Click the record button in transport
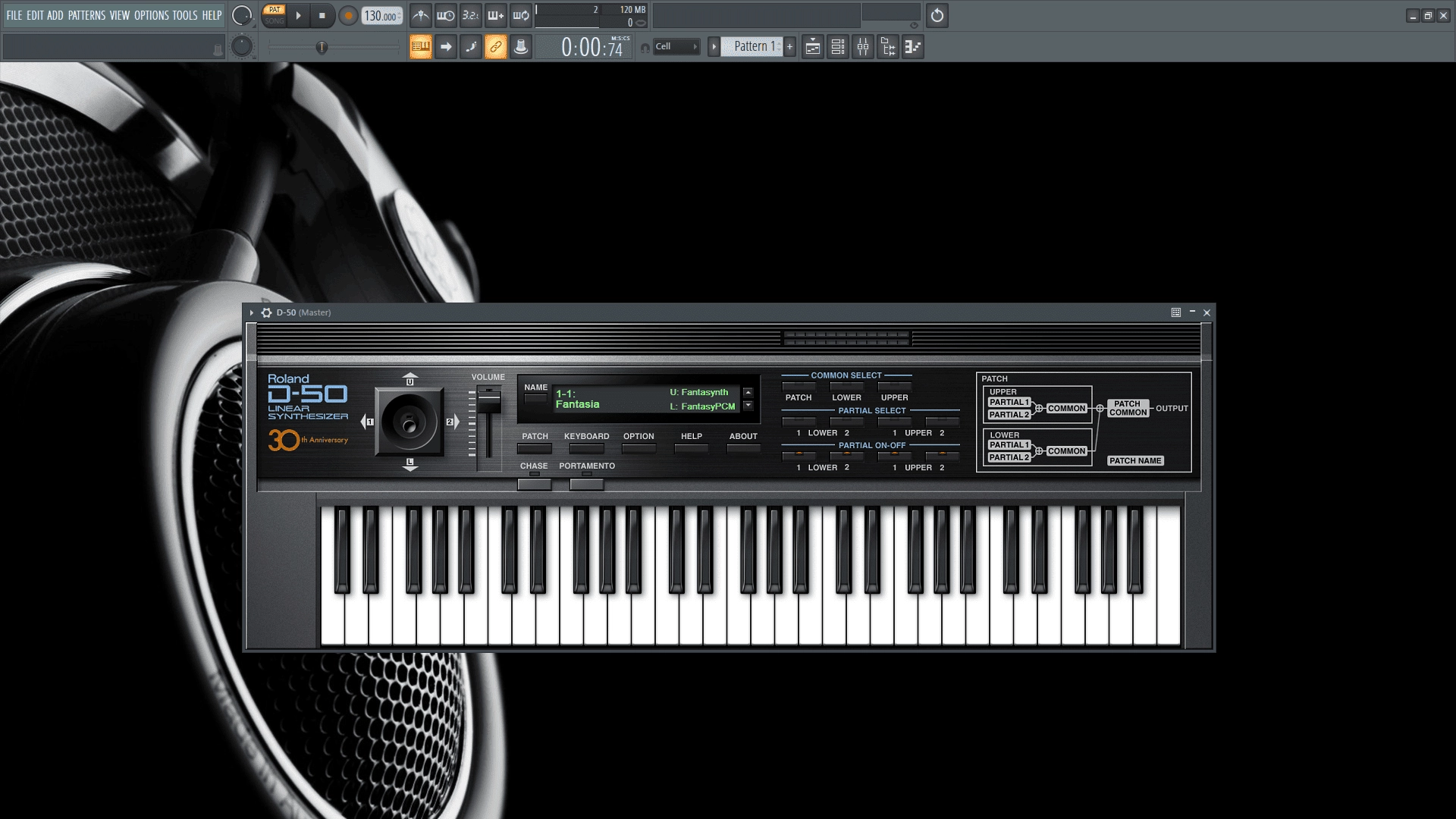The image size is (1456, 819). click(x=348, y=15)
